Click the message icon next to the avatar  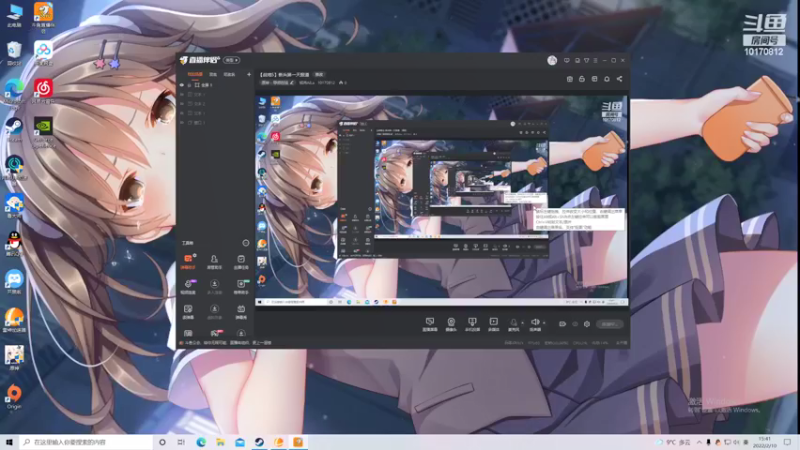coord(566,60)
